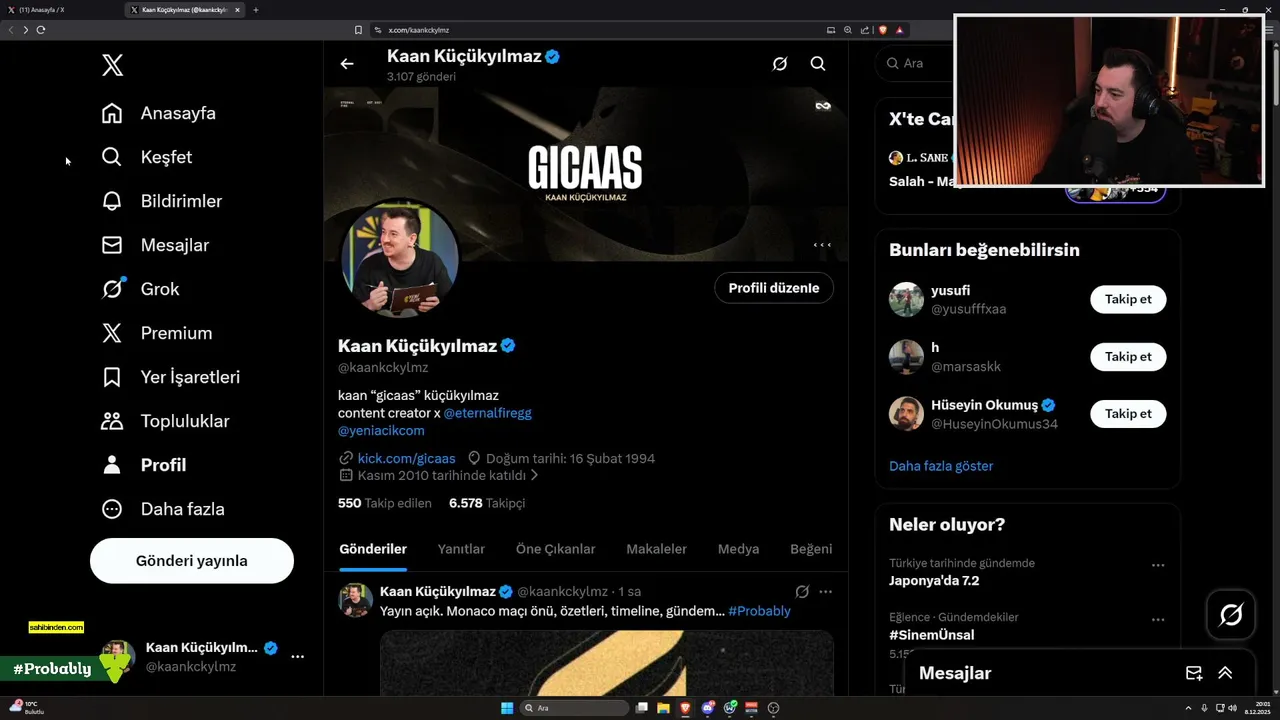Screen dimensions: 1280x720
Task: Click the Brave Shields lion icon
Action: (883, 30)
